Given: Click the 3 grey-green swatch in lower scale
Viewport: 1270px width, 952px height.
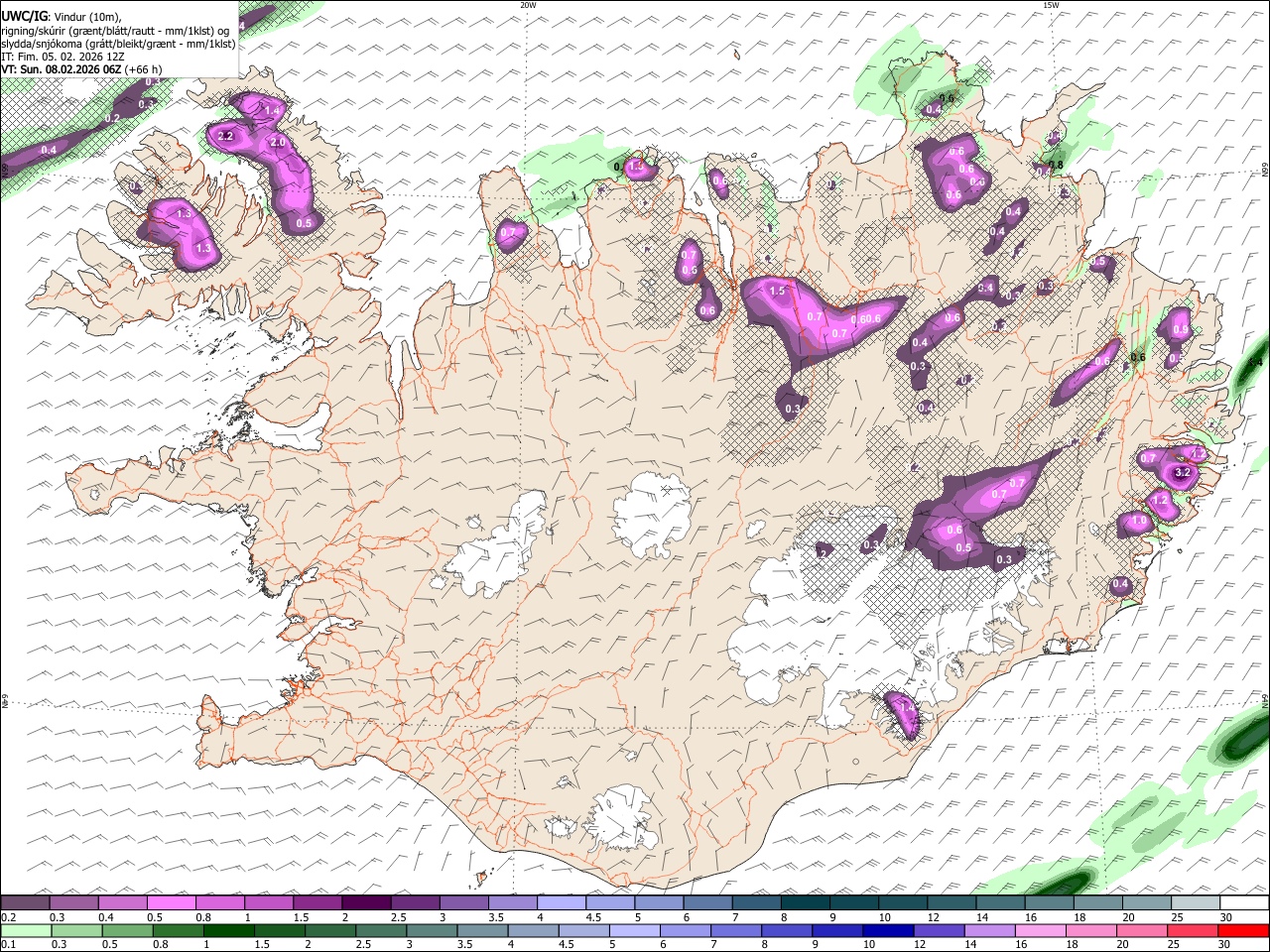Looking at the screenshot, I should click(431, 930).
